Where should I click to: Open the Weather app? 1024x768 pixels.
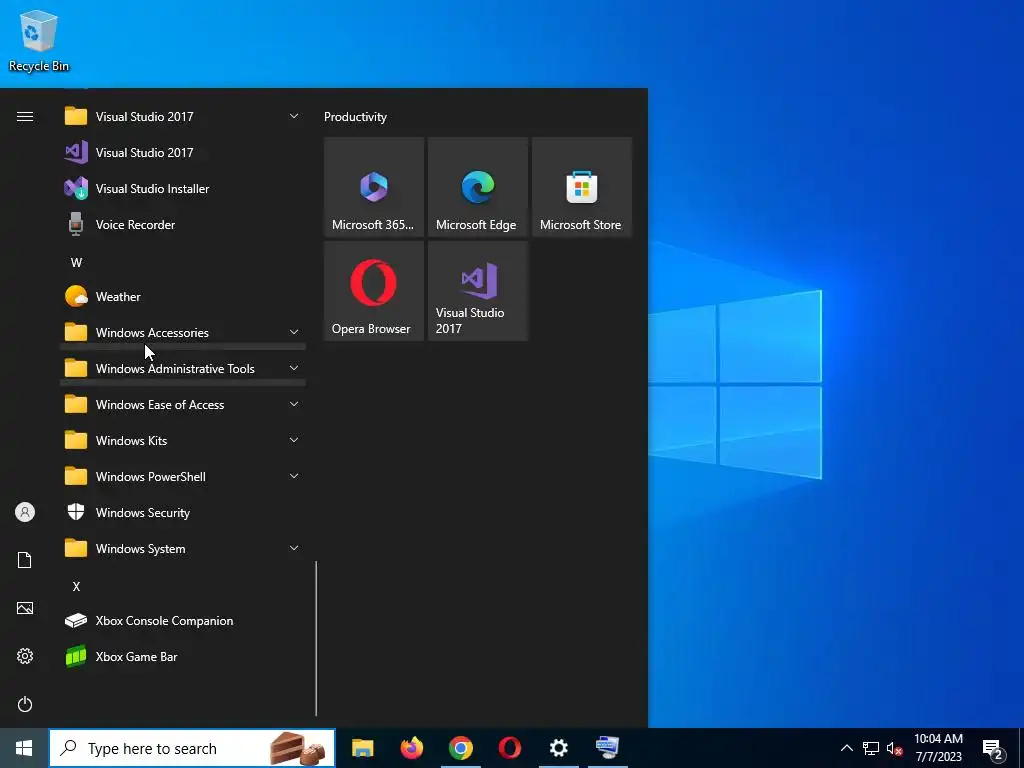(x=183, y=296)
